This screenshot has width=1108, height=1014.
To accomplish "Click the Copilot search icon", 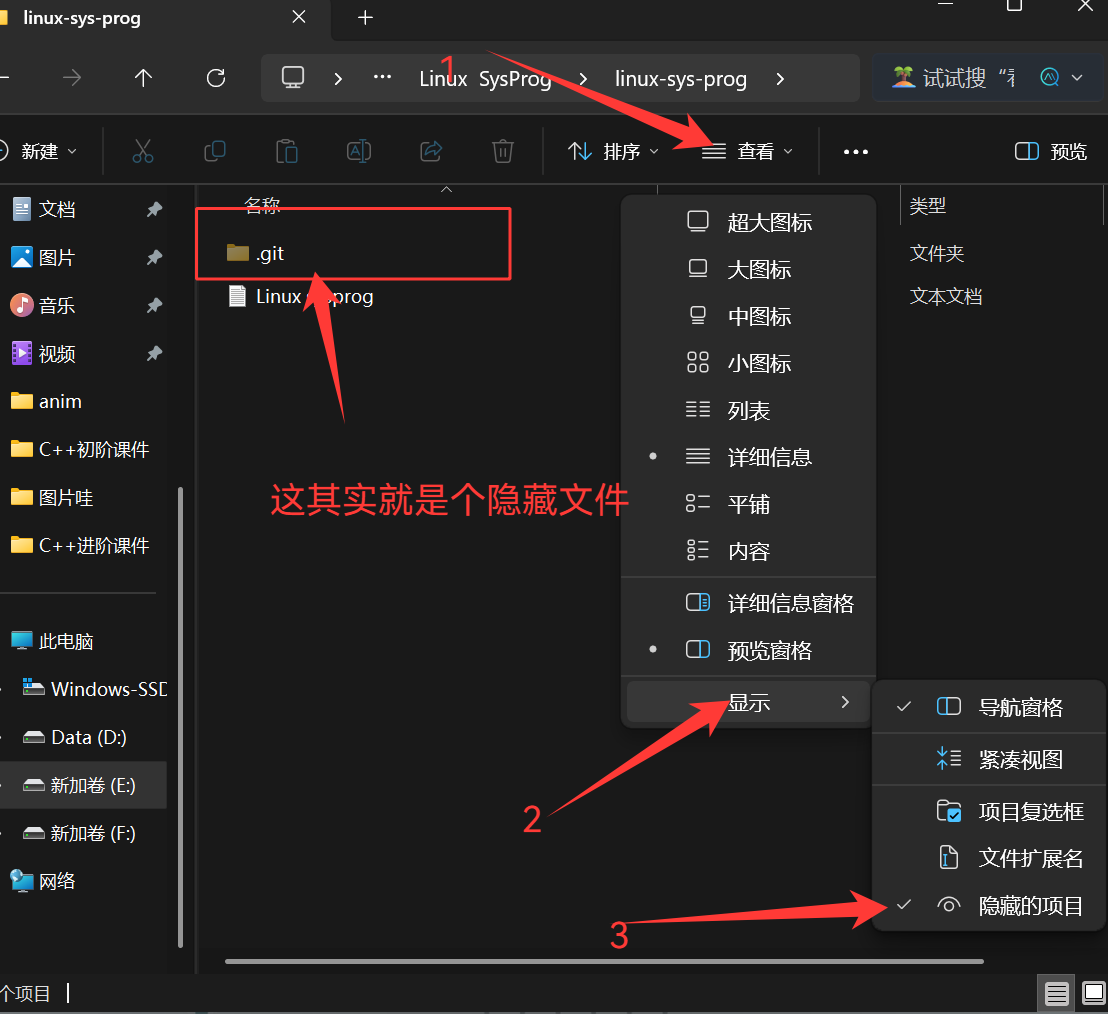I will [1050, 77].
